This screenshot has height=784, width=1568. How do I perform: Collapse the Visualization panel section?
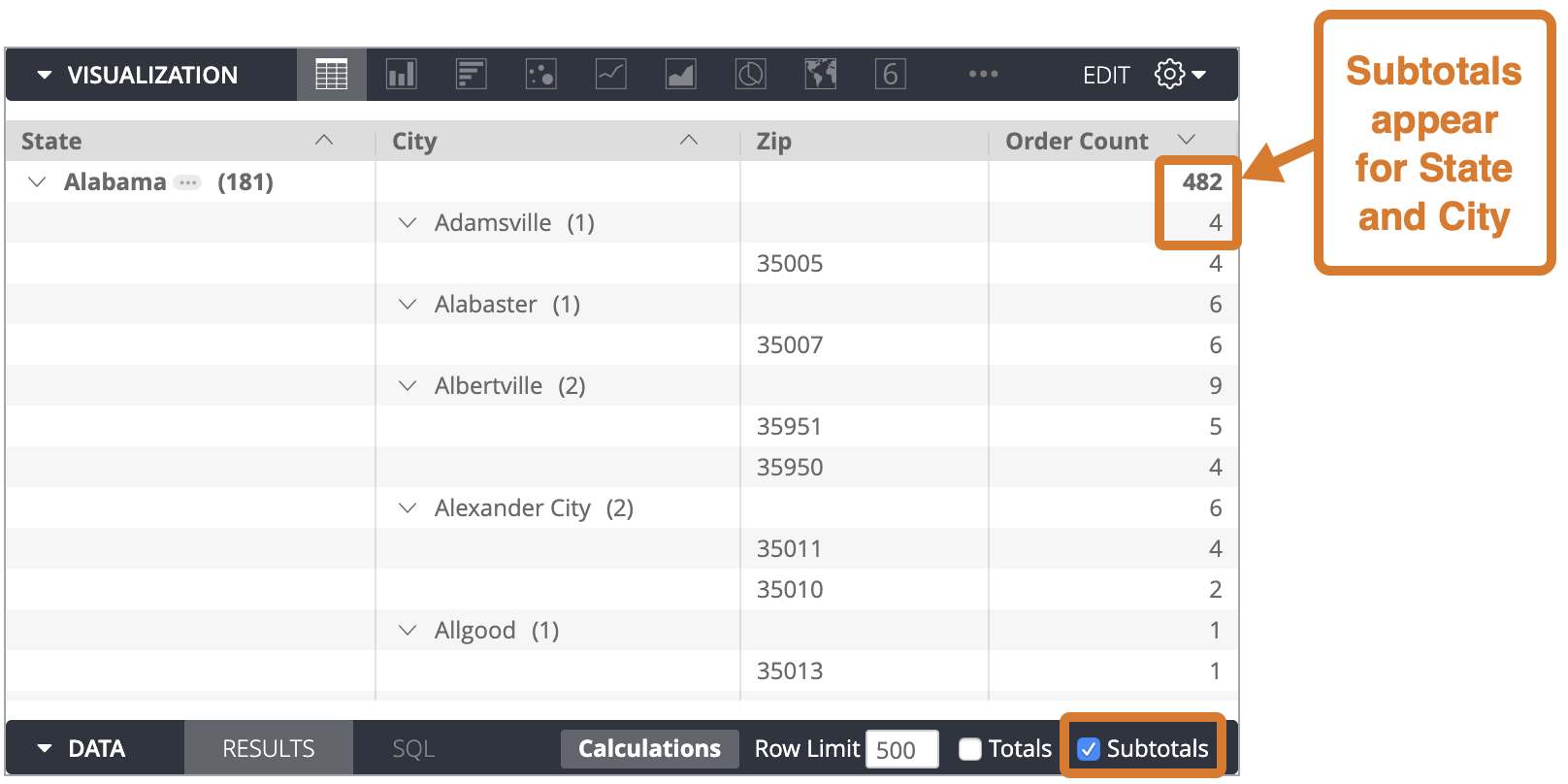[x=45, y=75]
